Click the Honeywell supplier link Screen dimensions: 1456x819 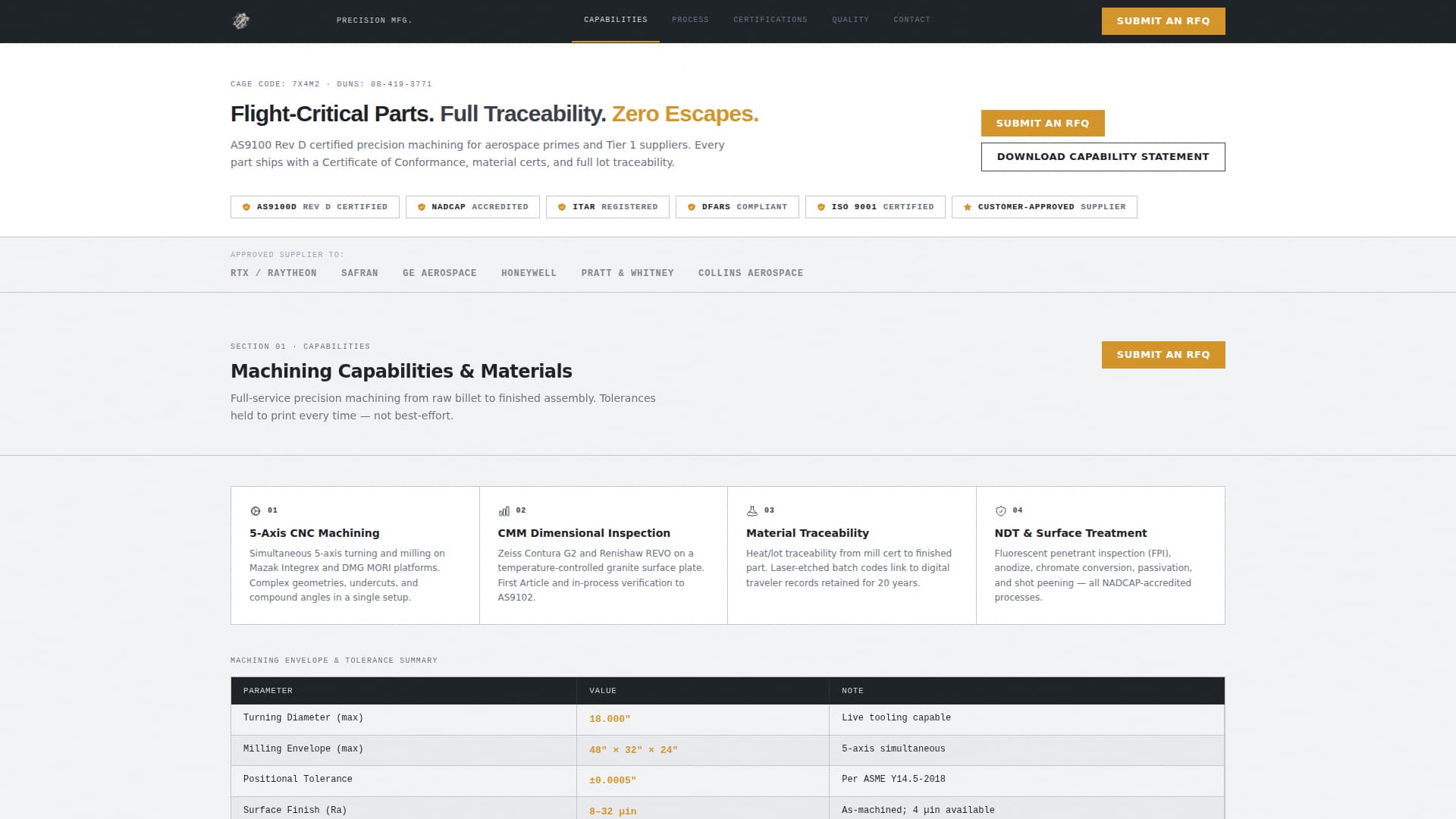click(529, 273)
